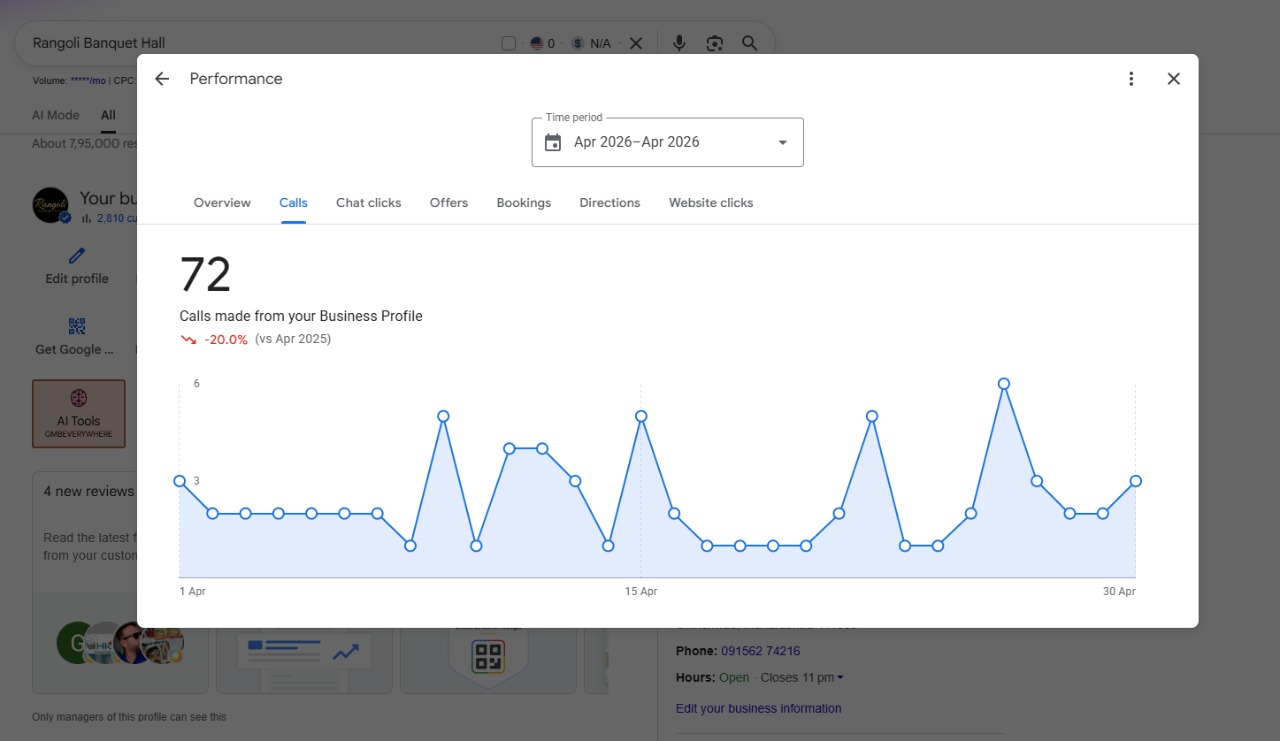The width and height of the screenshot is (1280, 741).
Task: Click the Google Lens image search icon
Action: coord(714,43)
